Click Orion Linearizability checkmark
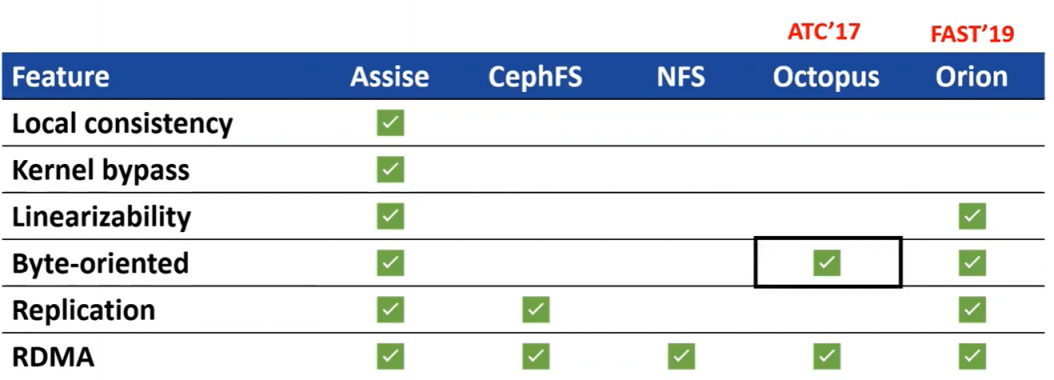Viewport: 1054px width, 380px height. click(972, 217)
